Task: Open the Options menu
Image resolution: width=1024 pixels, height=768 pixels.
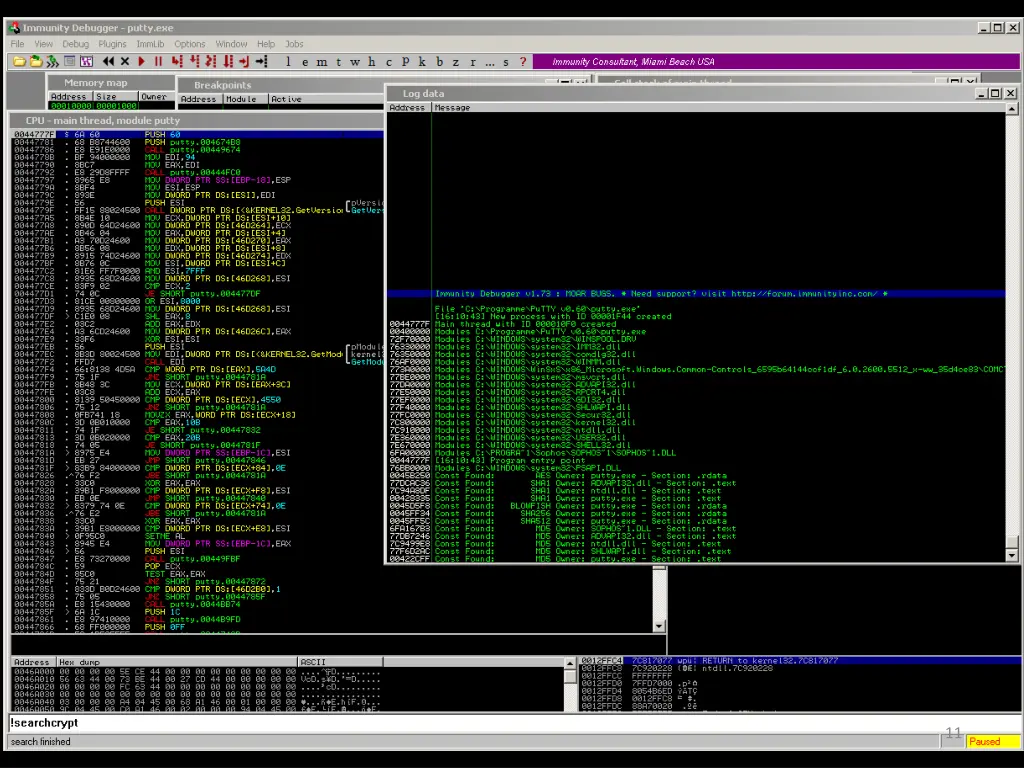Action: pyautogui.click(x=189, y=44)
